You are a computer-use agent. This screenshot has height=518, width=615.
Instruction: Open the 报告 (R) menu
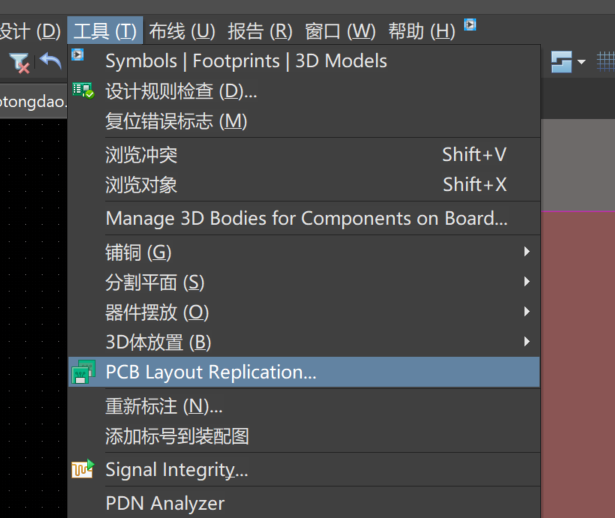coord(260,31)
